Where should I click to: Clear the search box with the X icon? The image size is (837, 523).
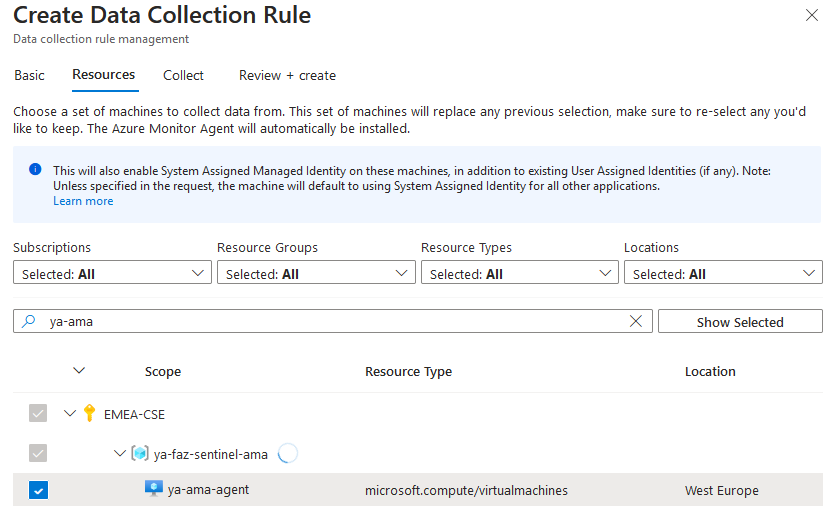[636, 322]
